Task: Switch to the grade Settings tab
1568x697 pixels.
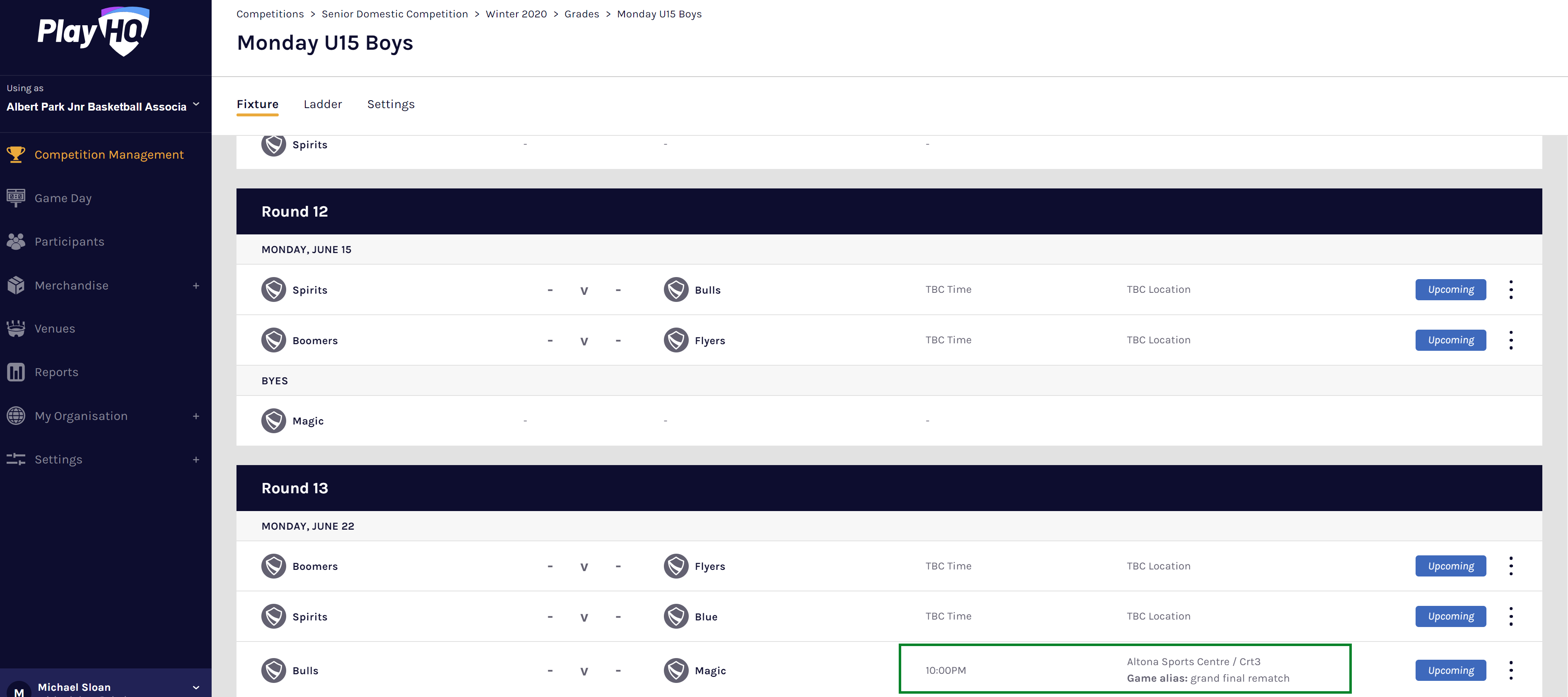Action: coord(391,104)
